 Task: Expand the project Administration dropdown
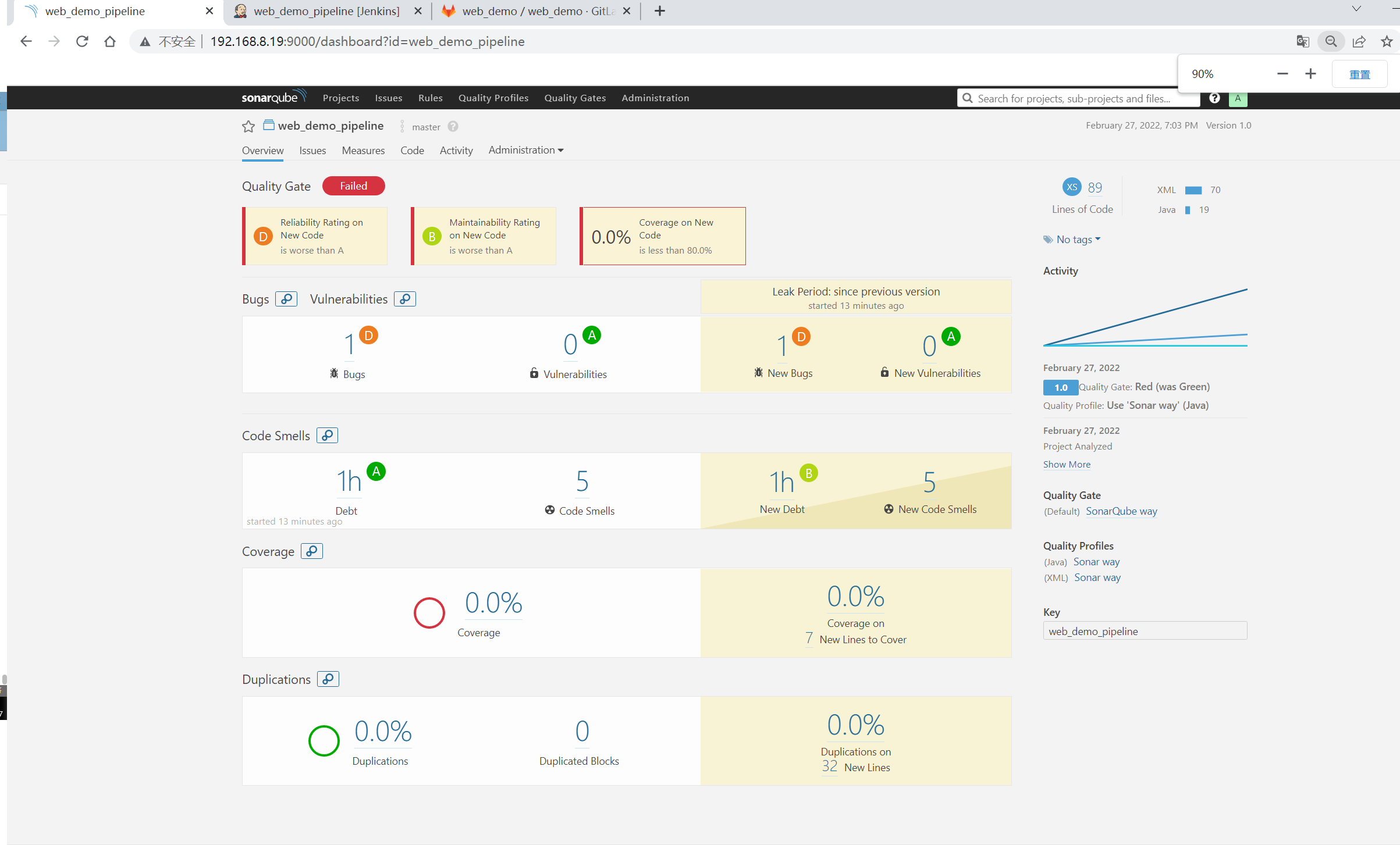526,150
